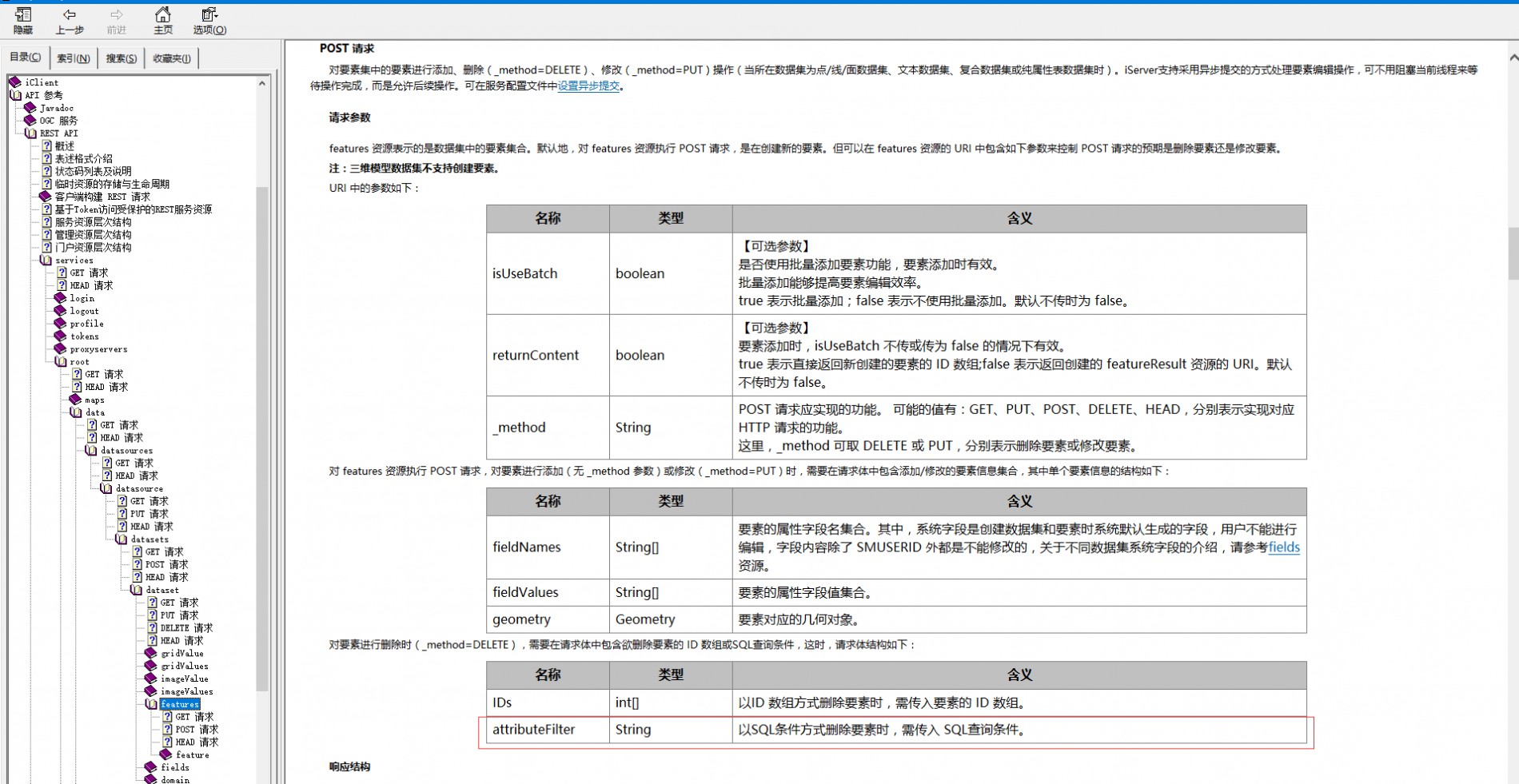Open the 主页 home icon
Image resolution: width=1519 pixels, height=784 pixels.
click(x=162, y=14)
